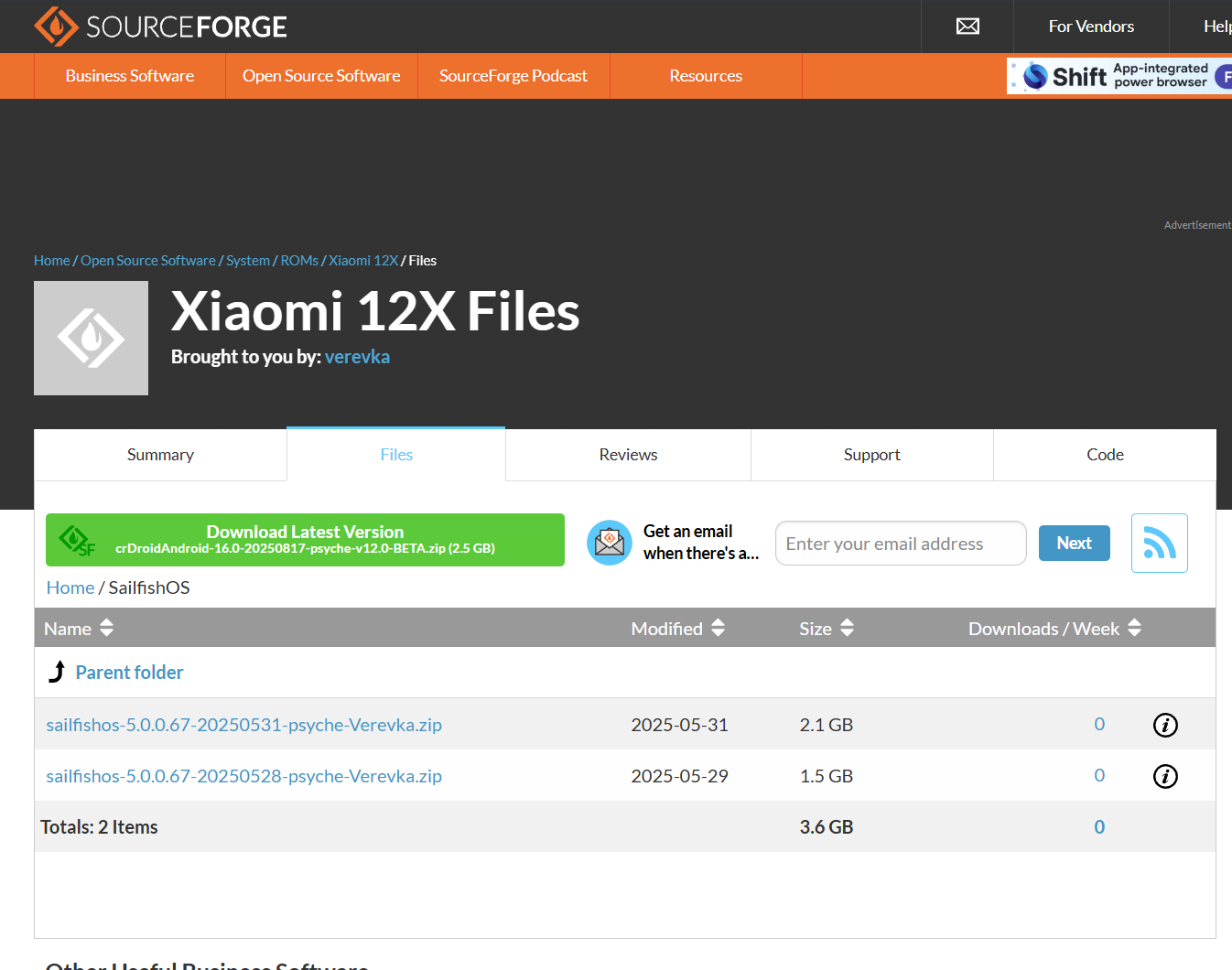Go to Home in top breadcrumb
Screen dimensions: 1232x970
51,261
